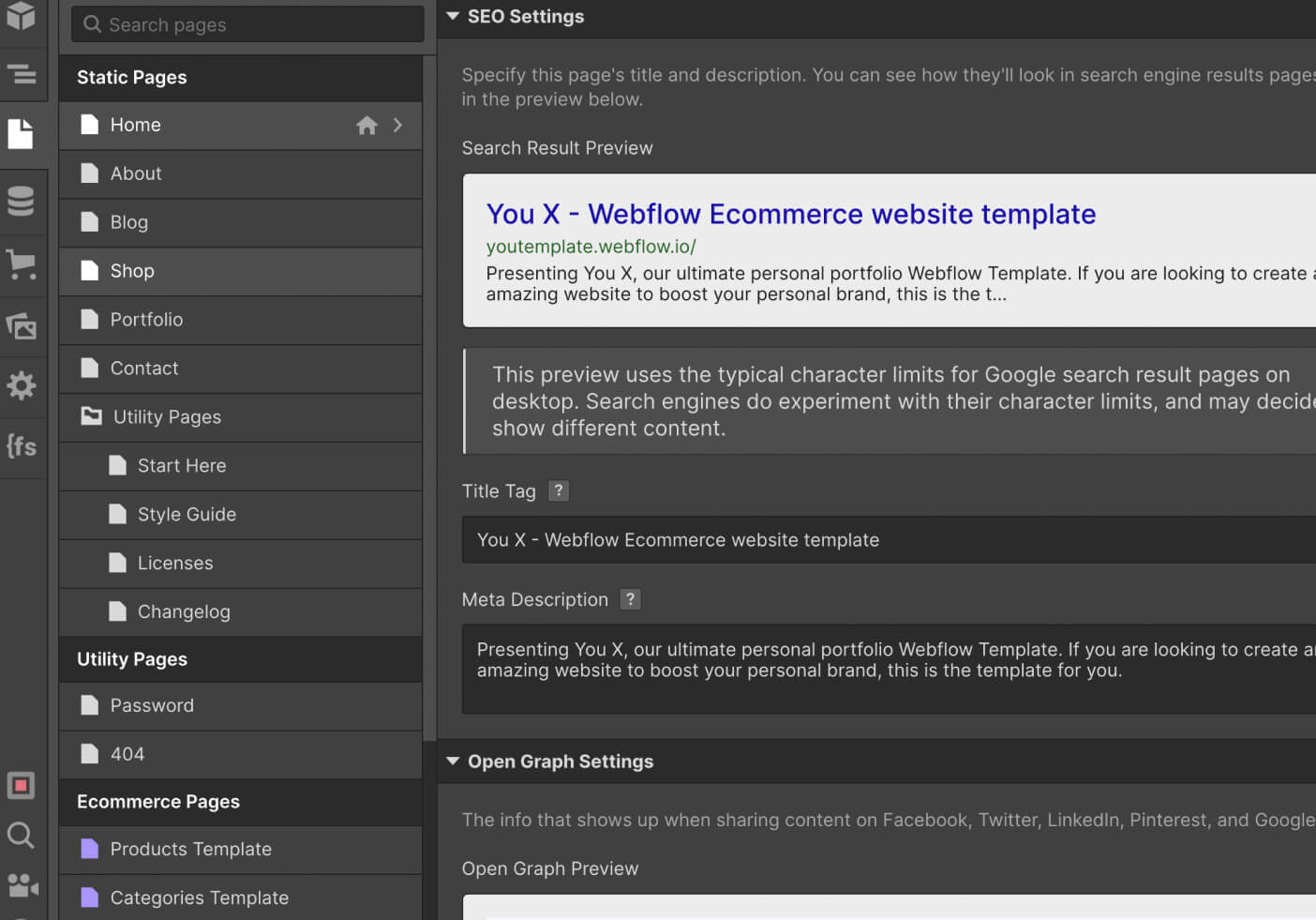Select the Products Template page
This screenshot has height=920, width=1316.
tap(191, 849)
